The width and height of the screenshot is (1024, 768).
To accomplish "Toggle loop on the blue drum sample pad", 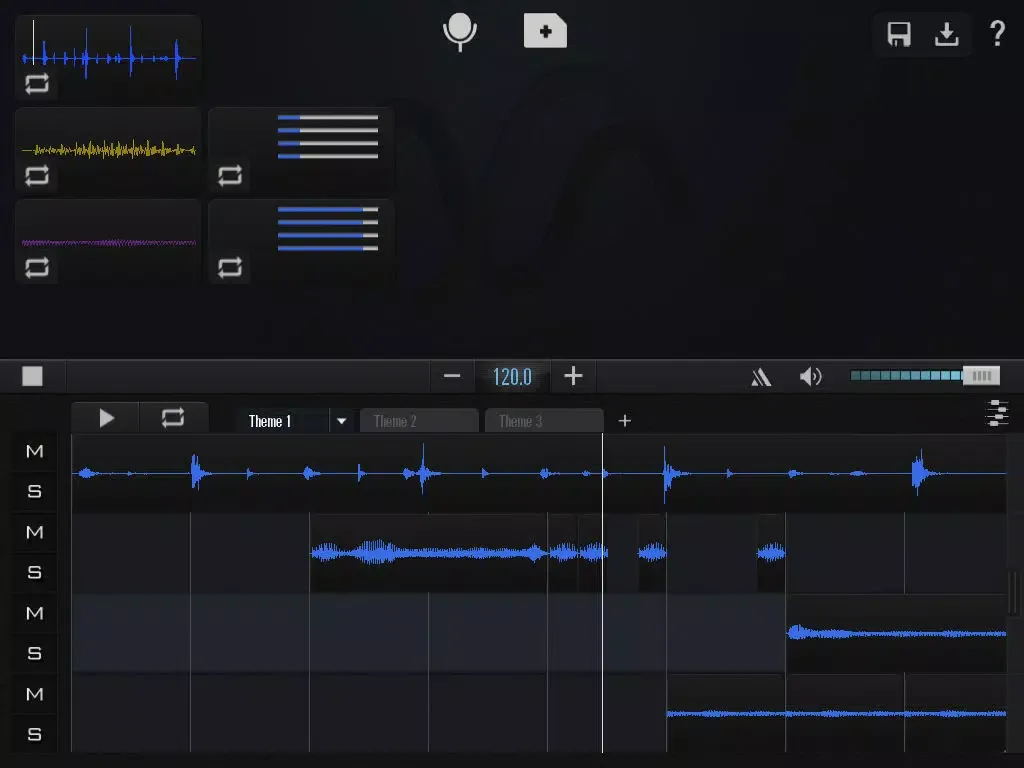I will [x=37, y=84].
